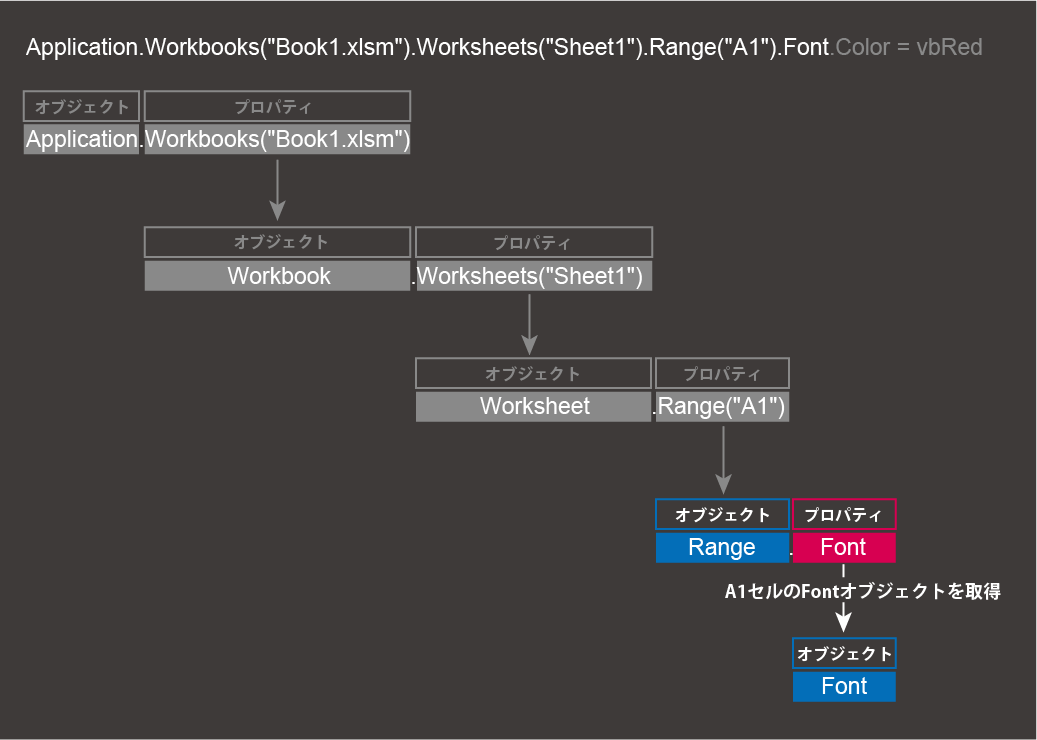This screenshot has height=740, width=1037.
Task: Select the blue Font object box
Action: click(844, 686)
